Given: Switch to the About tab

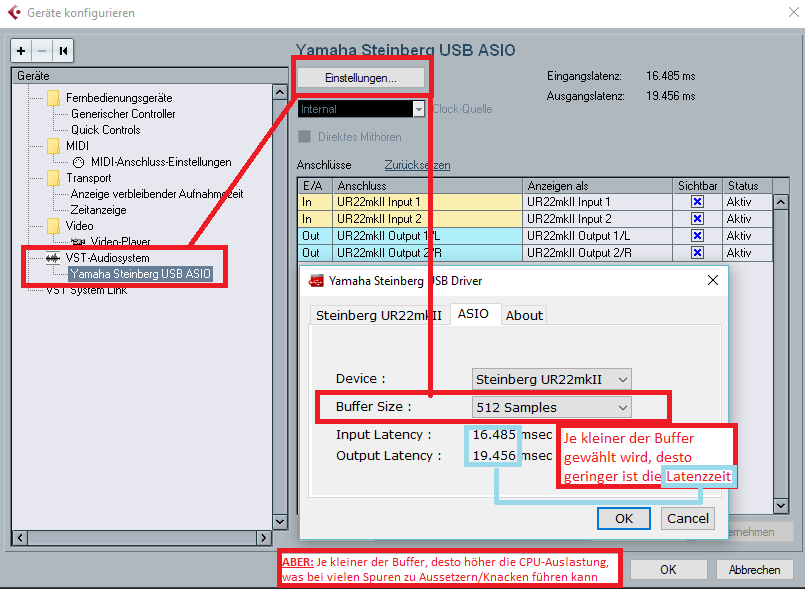Looking at the screenshot, I should pos(524,315).
